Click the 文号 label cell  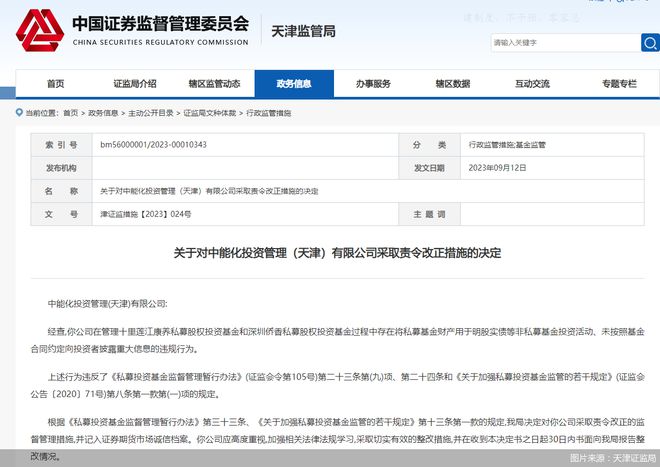[x=61, y=214]
